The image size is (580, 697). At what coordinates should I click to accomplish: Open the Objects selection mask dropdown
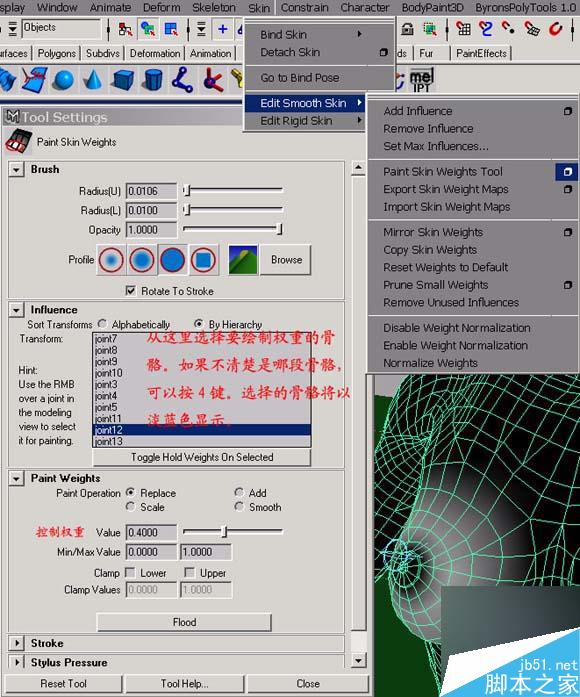pyautogui.click(x=12, y=29)
